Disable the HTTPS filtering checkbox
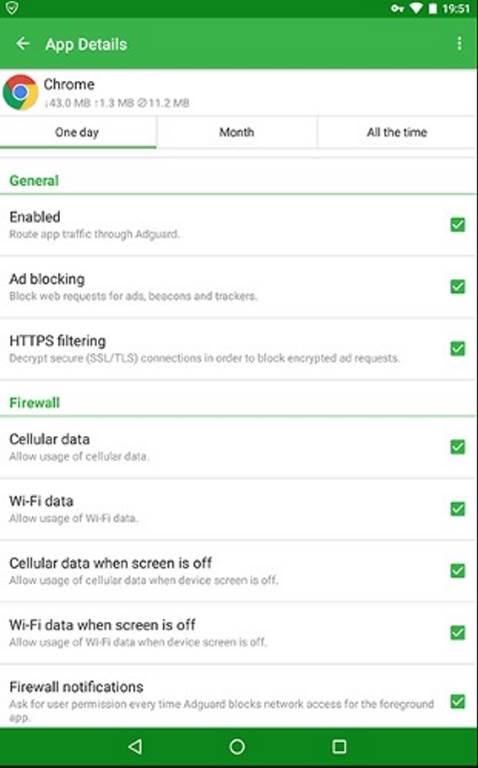Viewport: 478px width, 768px height. (x=457, y=349)
